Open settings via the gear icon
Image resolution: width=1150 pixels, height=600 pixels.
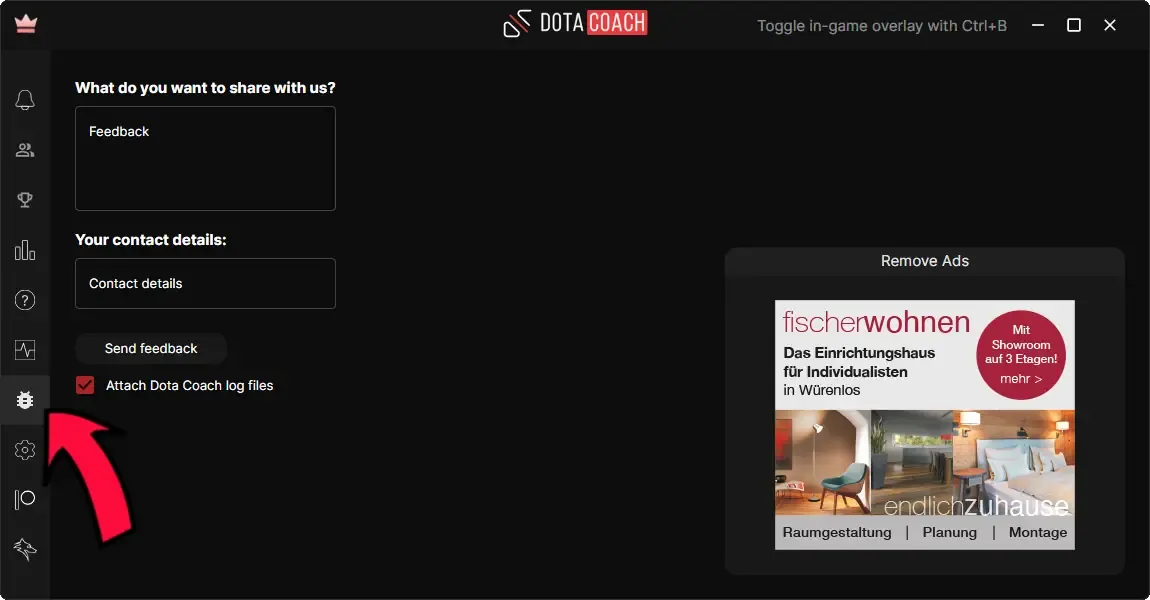point(25,450)
